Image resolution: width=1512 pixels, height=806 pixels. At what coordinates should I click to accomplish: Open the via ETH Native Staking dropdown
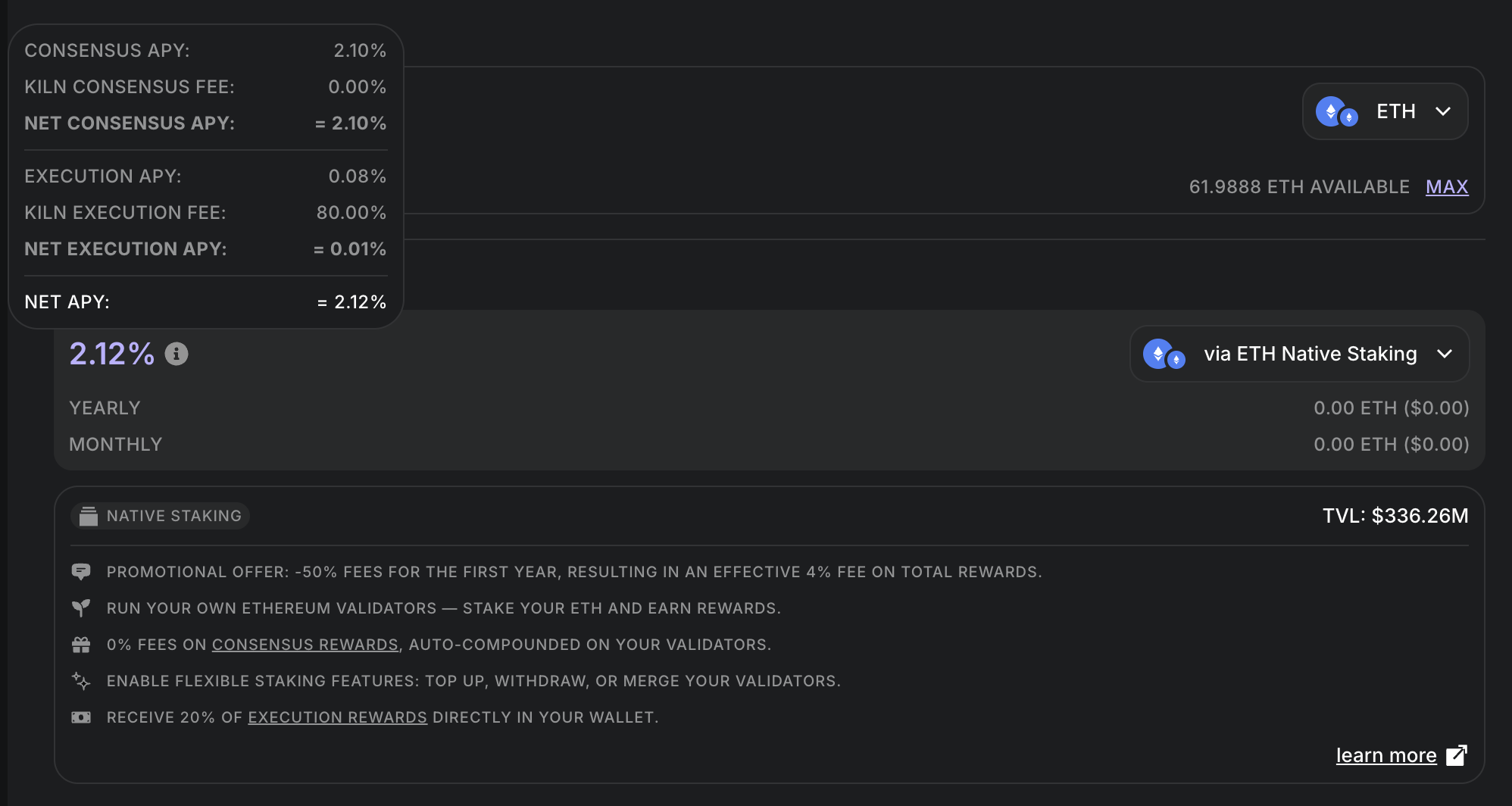[x=1445, y=354]
